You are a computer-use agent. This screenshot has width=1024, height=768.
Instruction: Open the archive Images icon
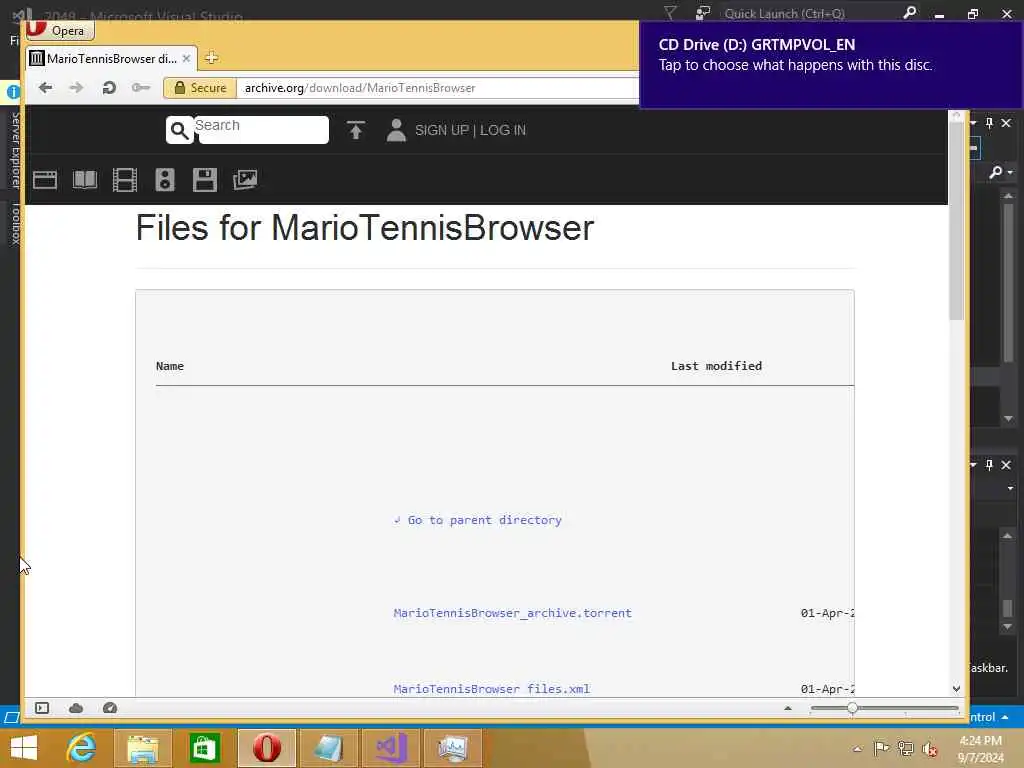[245, 180]
